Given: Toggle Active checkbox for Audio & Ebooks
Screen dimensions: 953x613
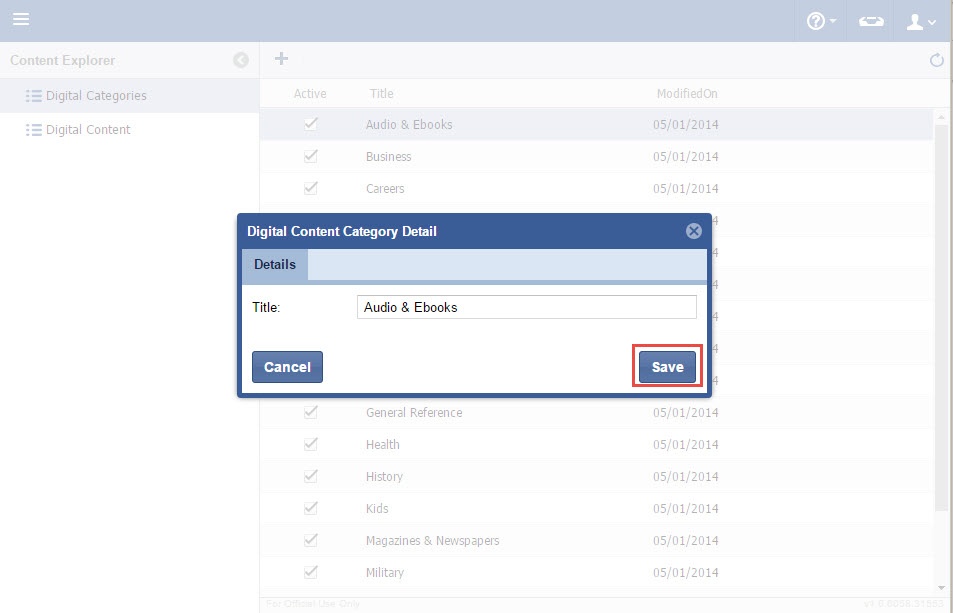Looking at the screenshot, I should (311, 124).
